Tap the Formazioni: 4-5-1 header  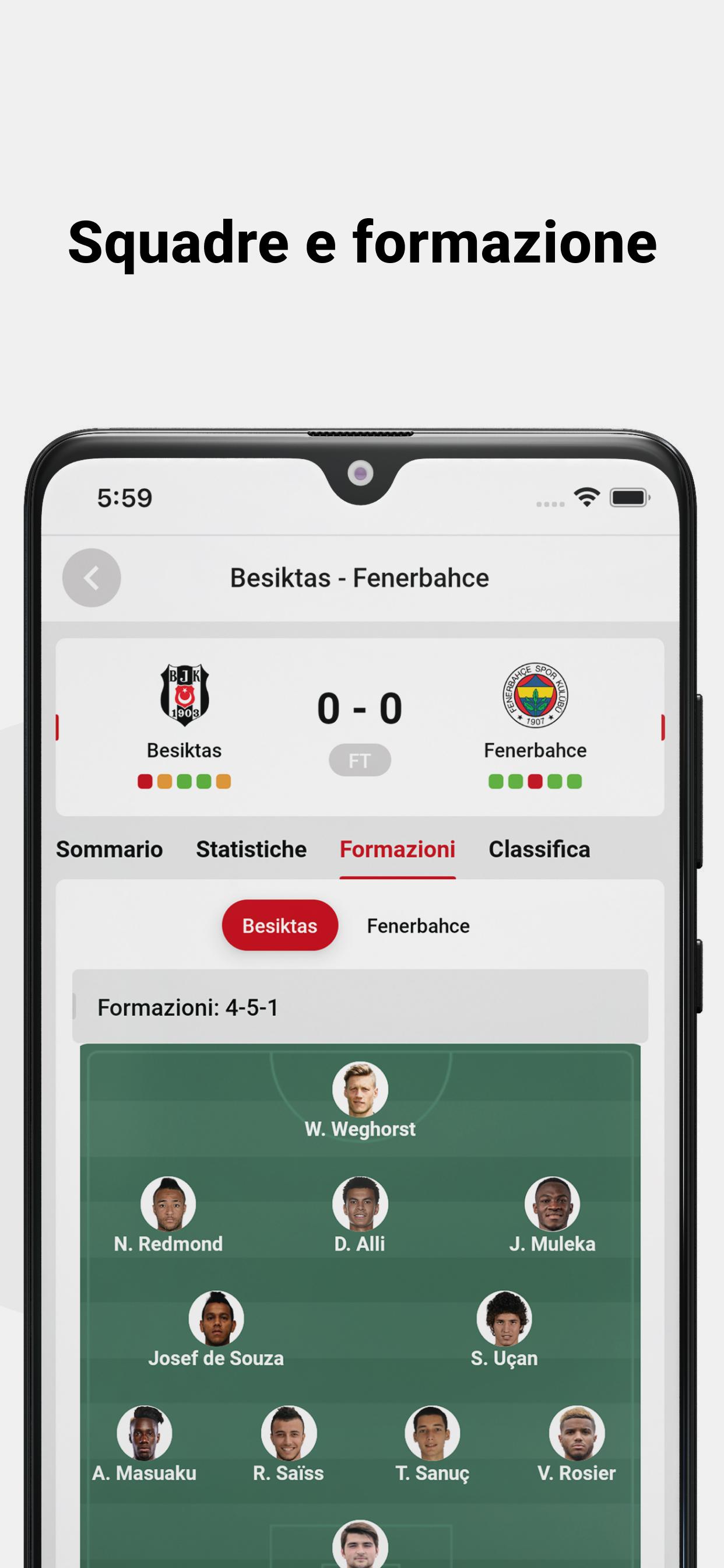tap(360, 1007)
